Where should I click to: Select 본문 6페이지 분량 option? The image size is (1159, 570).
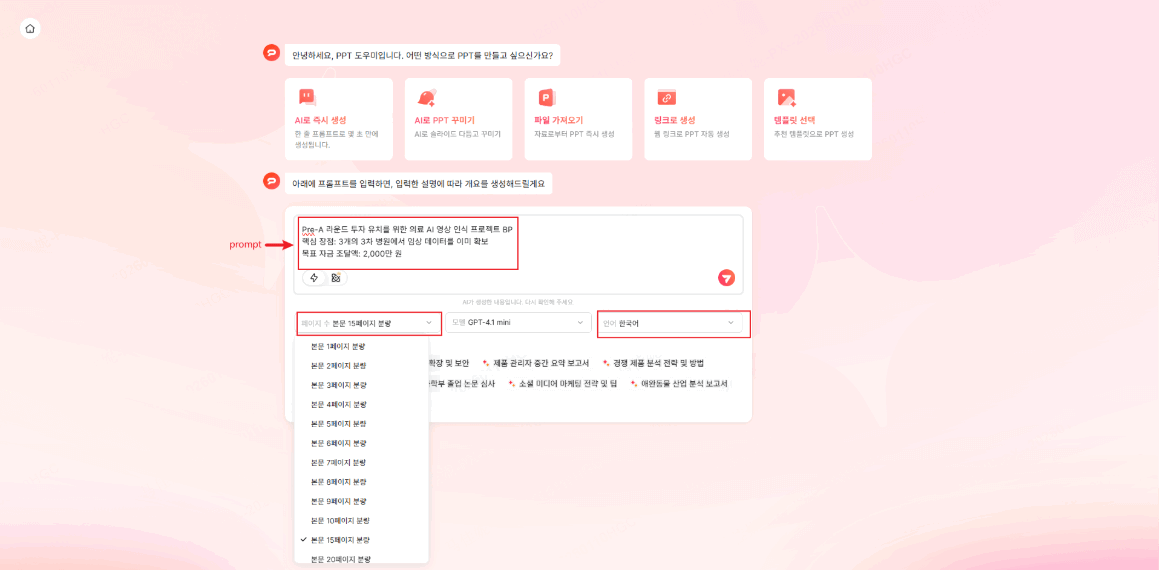click(x=361, y=443)
